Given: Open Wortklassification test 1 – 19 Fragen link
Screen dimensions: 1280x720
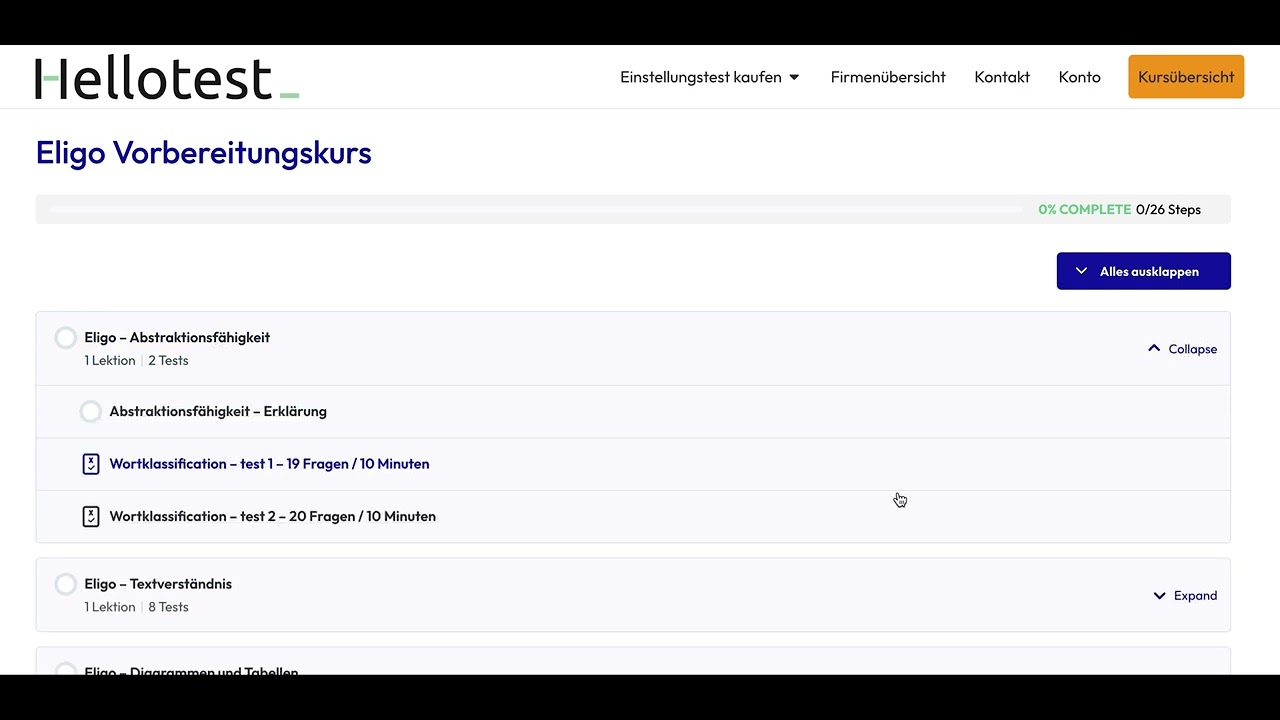Looking at the screenshot, I should coord(269,464).
